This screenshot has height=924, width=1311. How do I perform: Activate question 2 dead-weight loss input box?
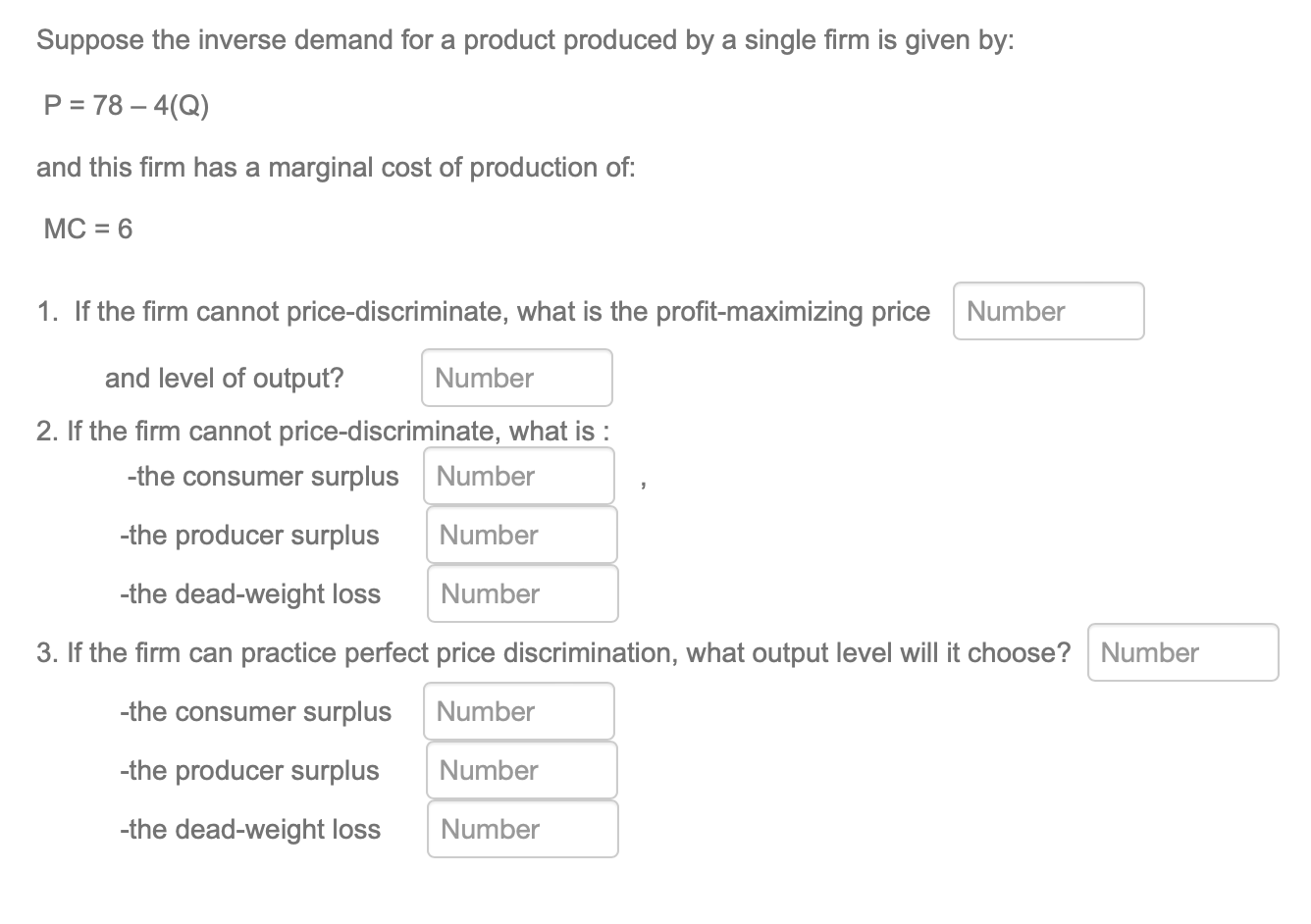pos(523,593)
